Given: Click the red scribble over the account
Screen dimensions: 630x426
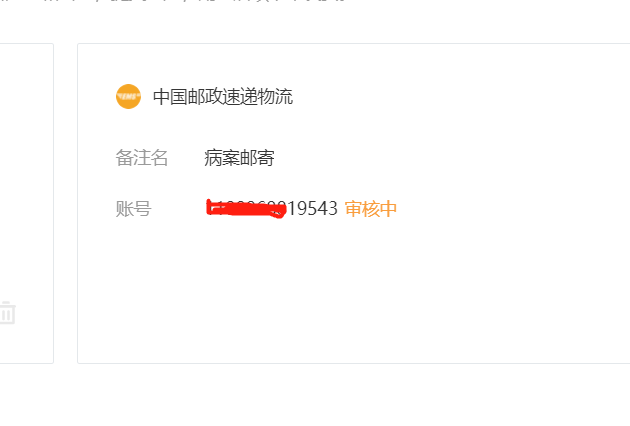Looking at the screenshot, I should (x=246, y=209).
